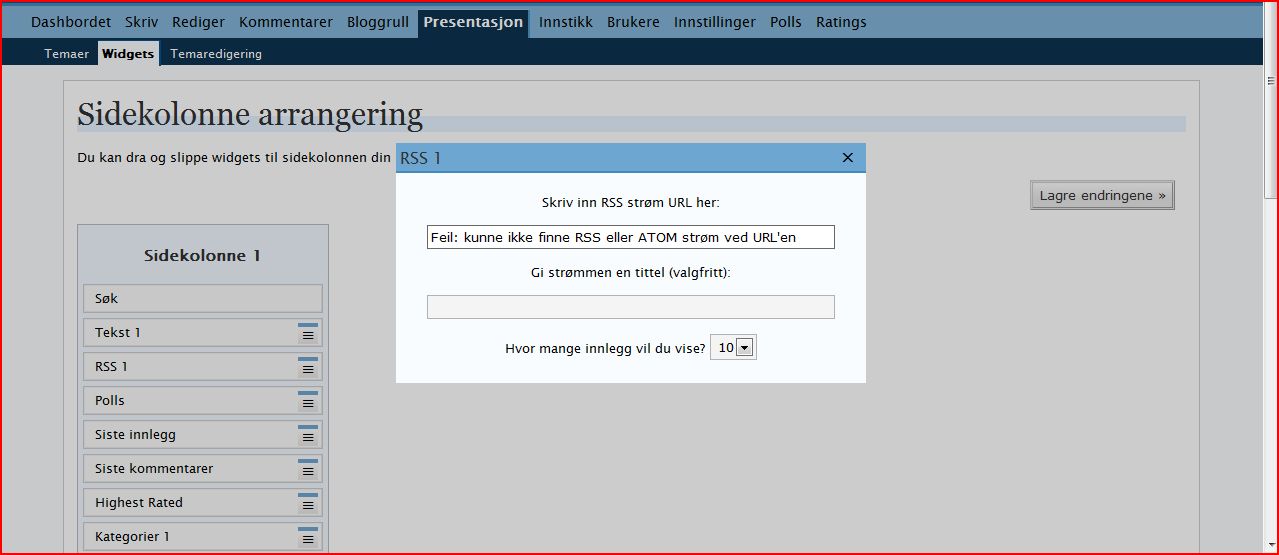Viewport: 1279px width, 555px height.
Task: Open Polls widget options icon
Action: click(308, 401)
